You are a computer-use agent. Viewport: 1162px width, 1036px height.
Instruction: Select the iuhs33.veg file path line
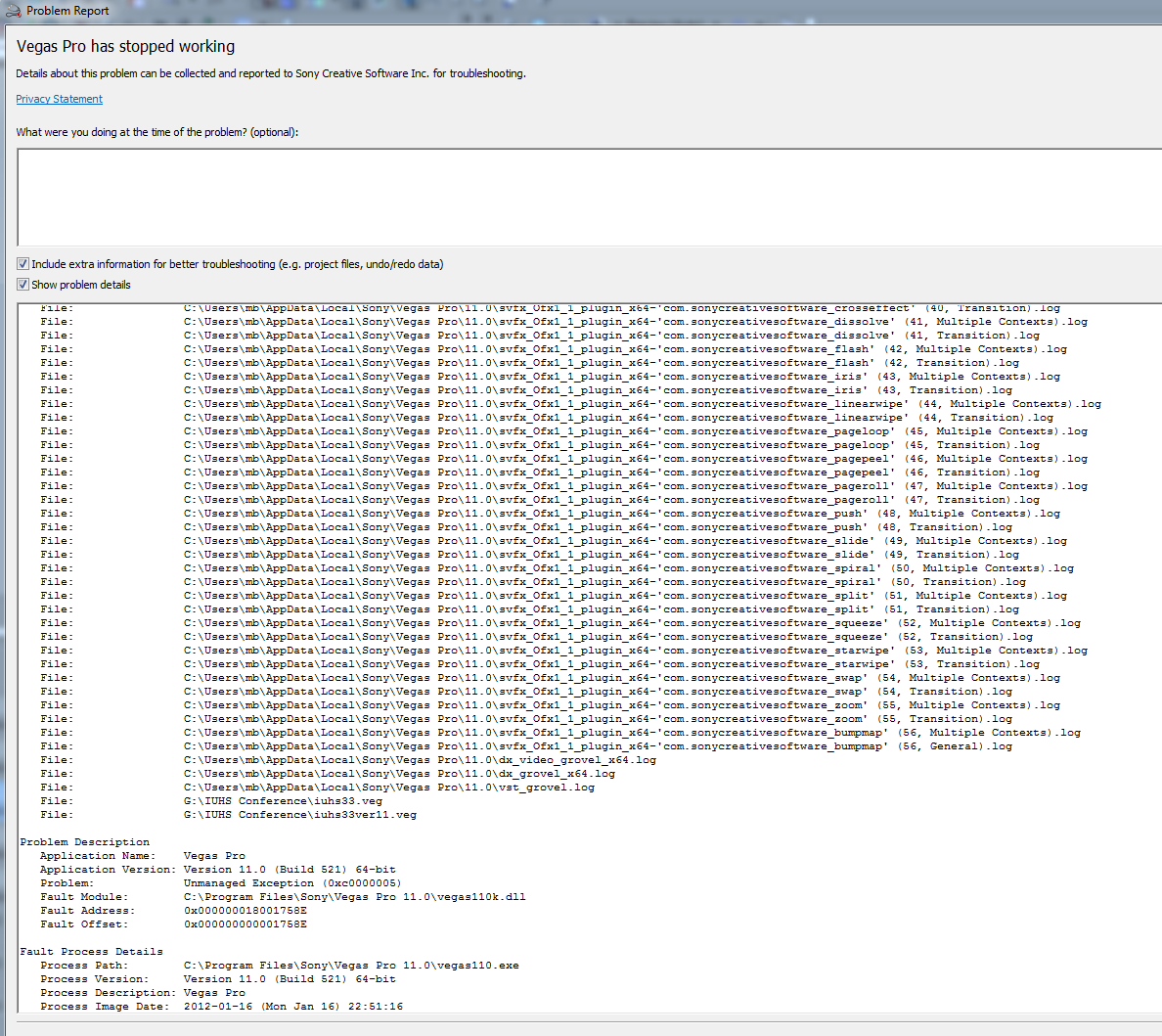211,801
